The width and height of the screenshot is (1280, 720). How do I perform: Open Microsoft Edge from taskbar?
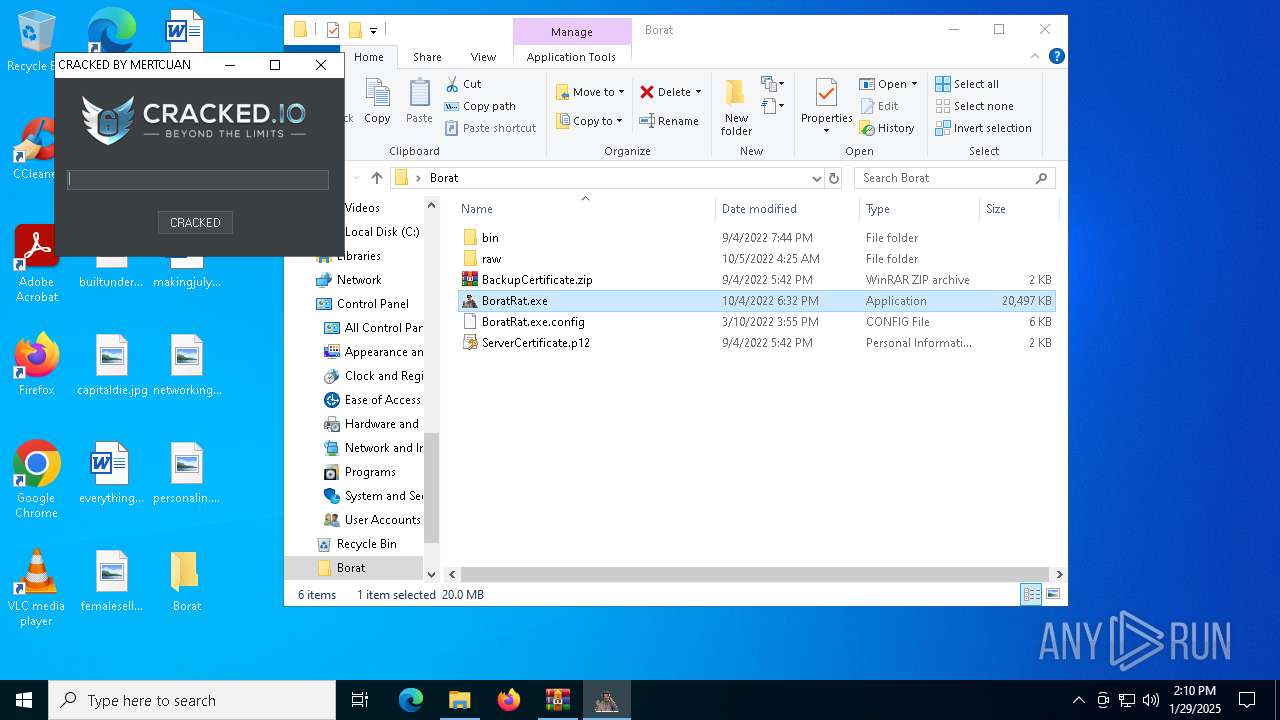(x=411, y=700)
